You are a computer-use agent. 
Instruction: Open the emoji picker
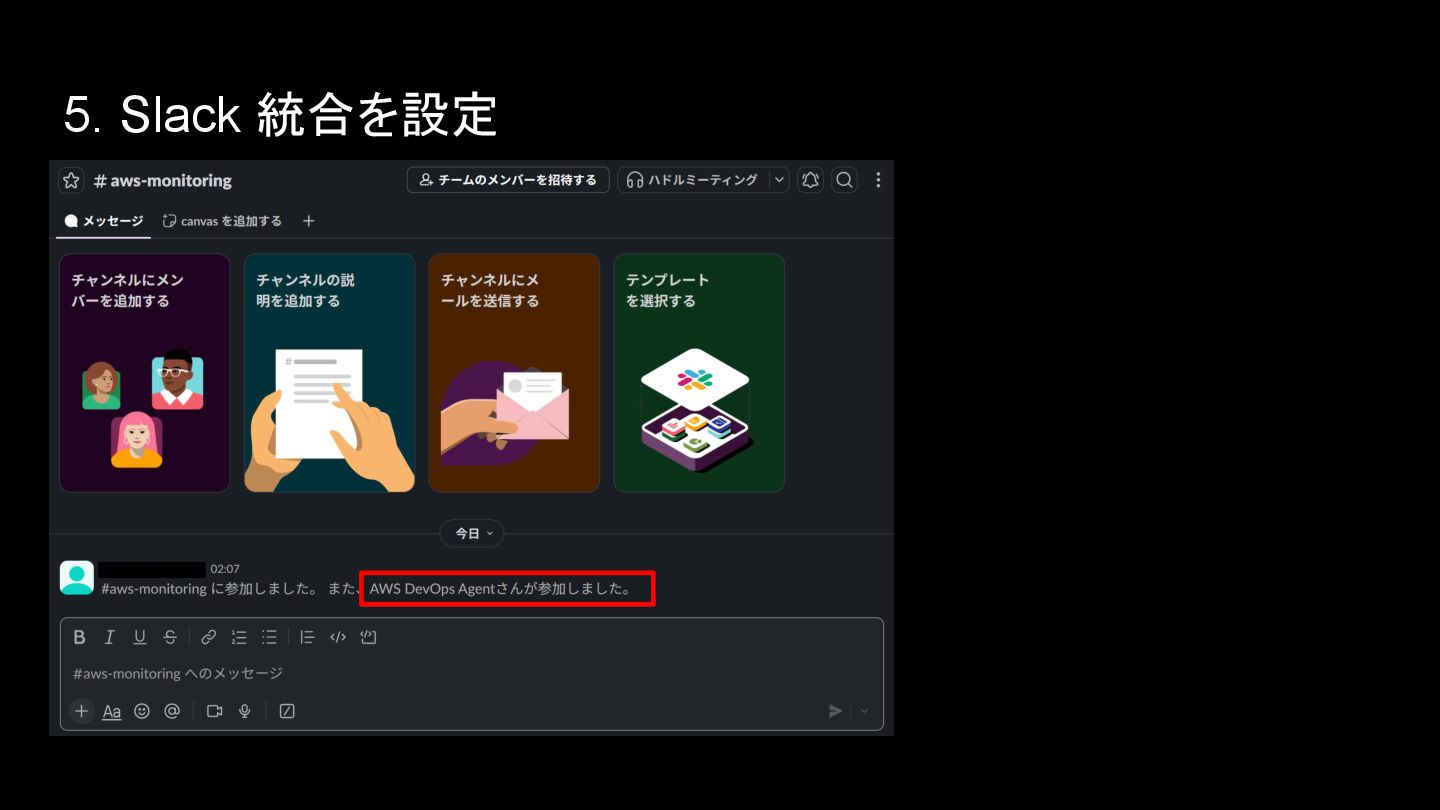[x=142, y=711]
